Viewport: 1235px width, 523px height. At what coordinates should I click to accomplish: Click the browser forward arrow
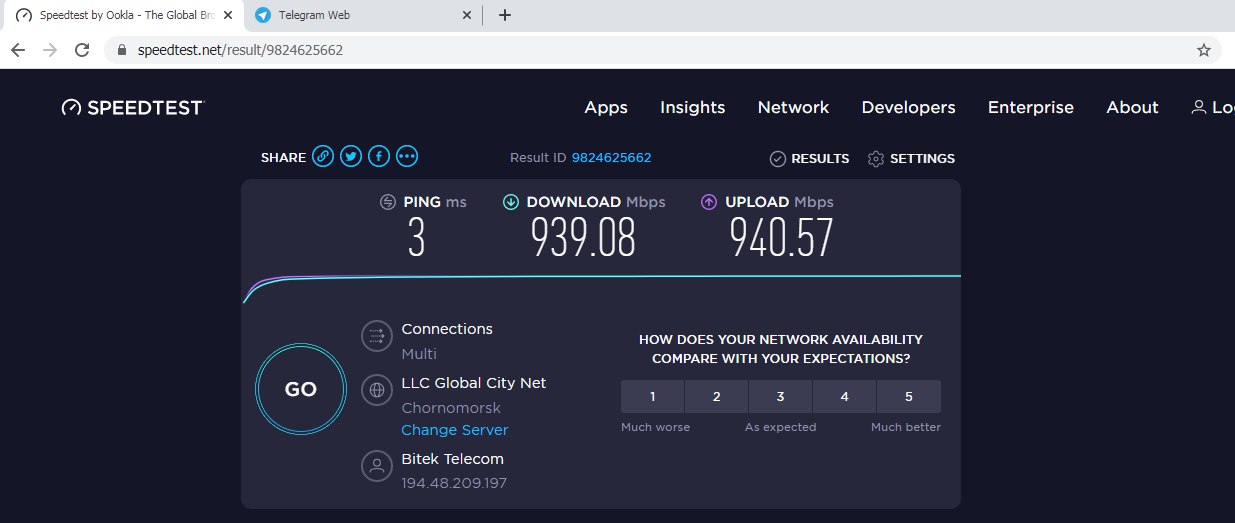point(50,49)
